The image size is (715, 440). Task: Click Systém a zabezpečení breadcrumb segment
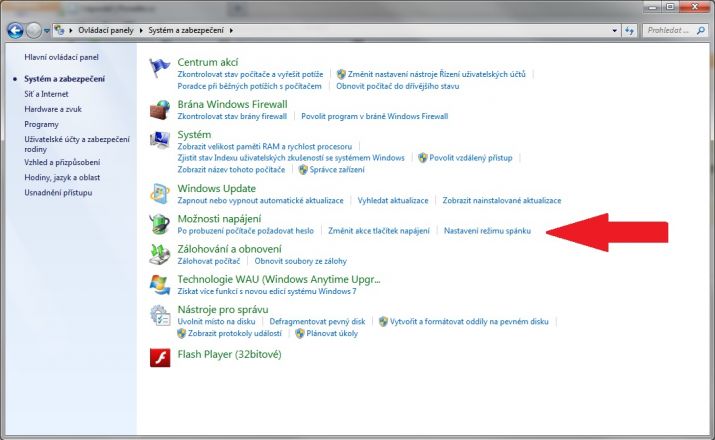186,30
